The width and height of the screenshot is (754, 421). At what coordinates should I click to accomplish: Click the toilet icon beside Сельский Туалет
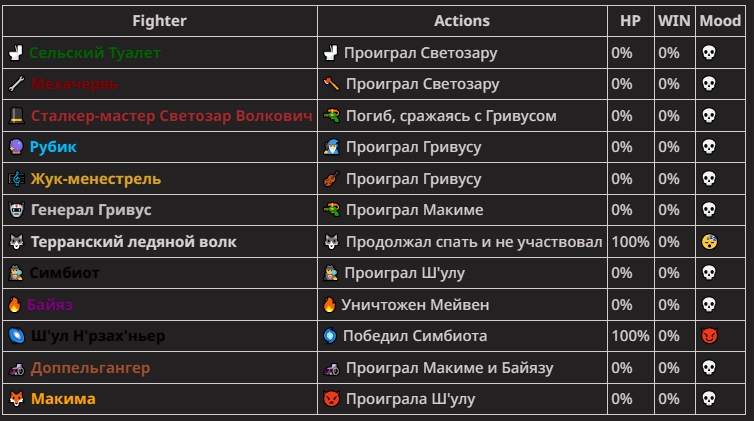(x=16, y=52)
